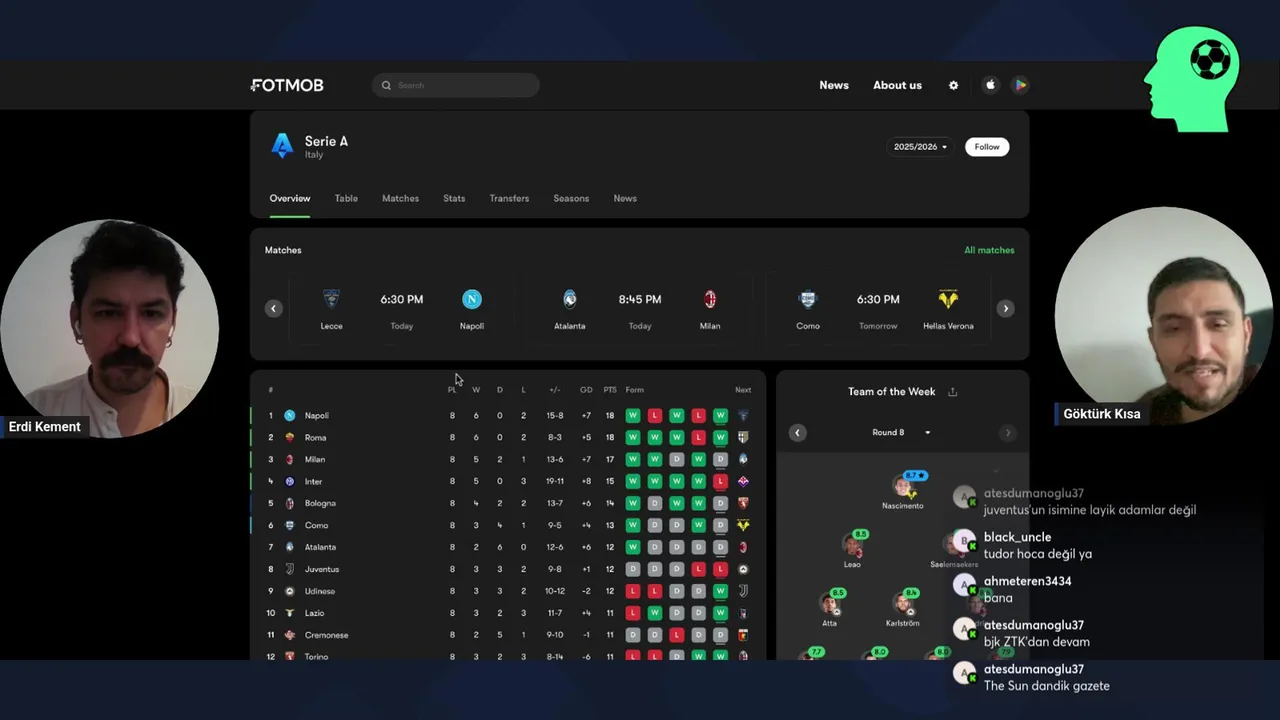Open Roma row in the table

point(508,437)
